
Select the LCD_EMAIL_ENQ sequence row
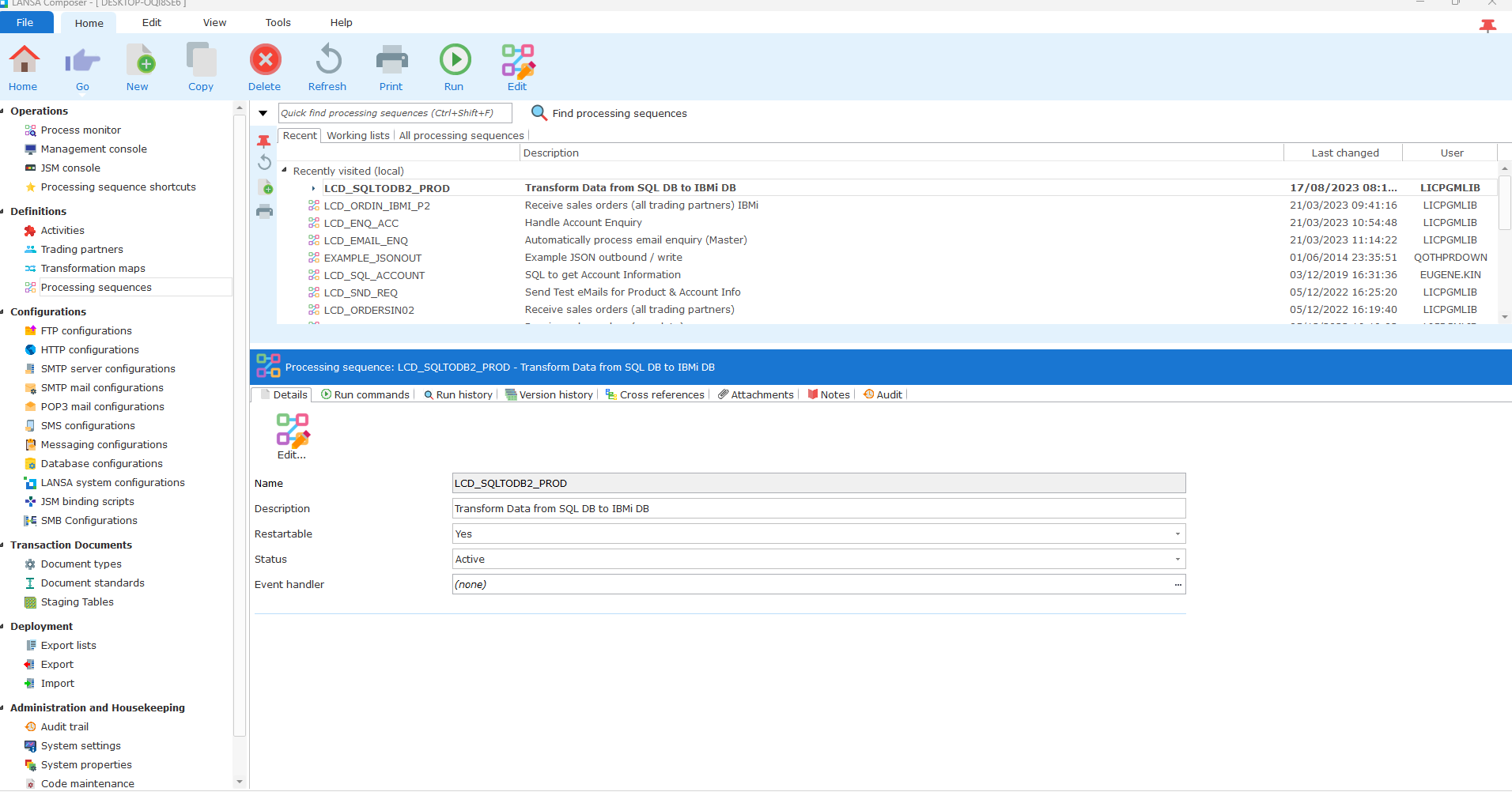(886, 240)
